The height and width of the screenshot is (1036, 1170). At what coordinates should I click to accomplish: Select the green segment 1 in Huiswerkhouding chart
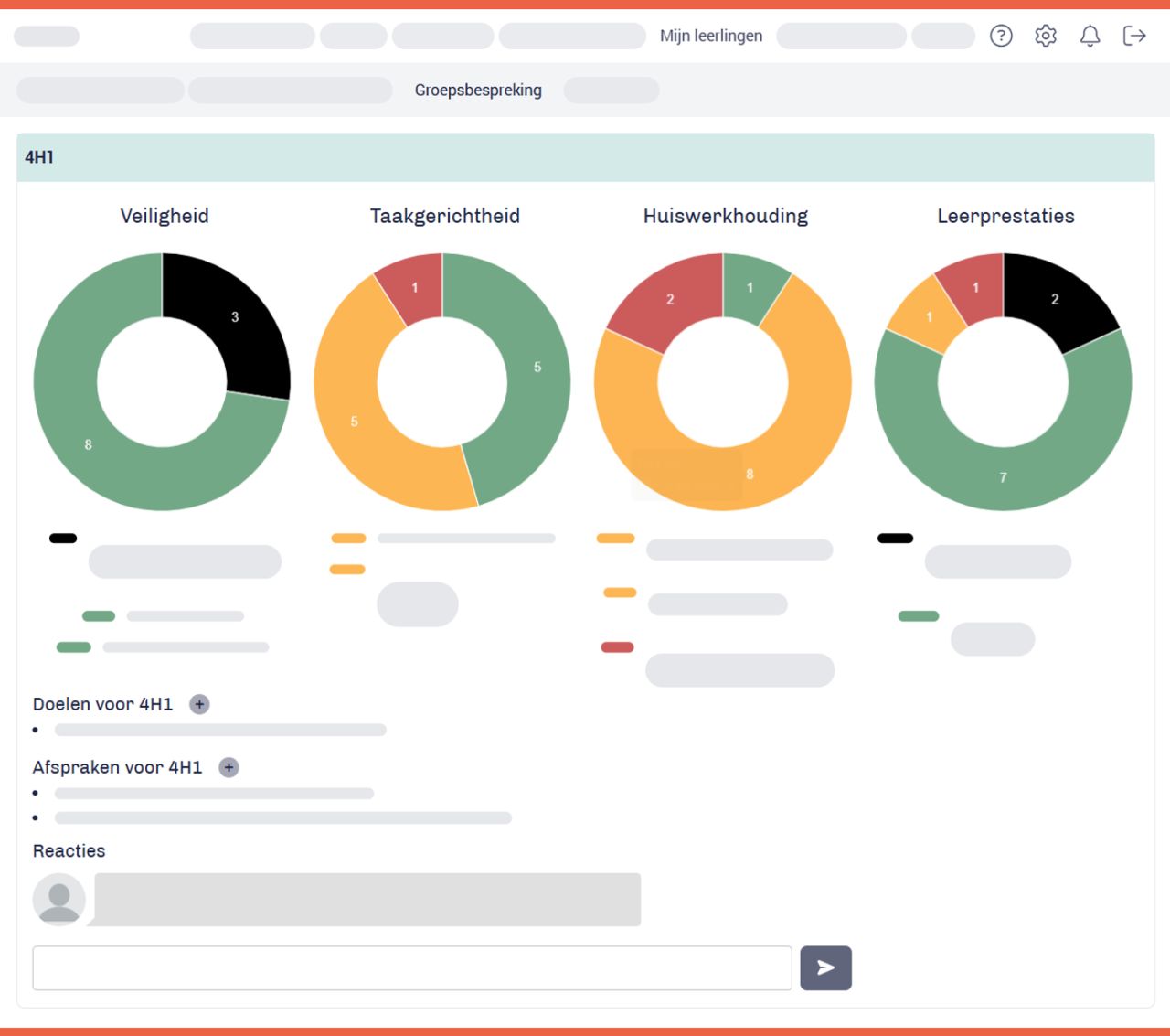coord(750,287)
